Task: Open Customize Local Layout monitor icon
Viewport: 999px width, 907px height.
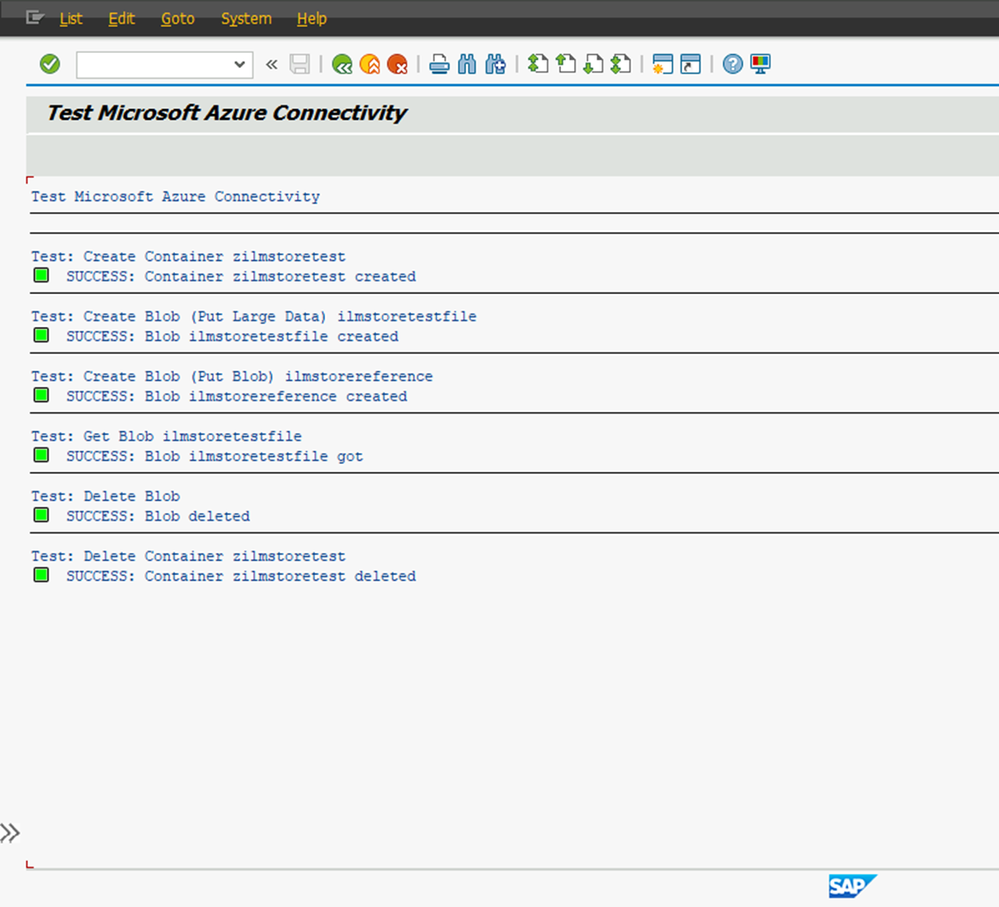Action: 761,64
